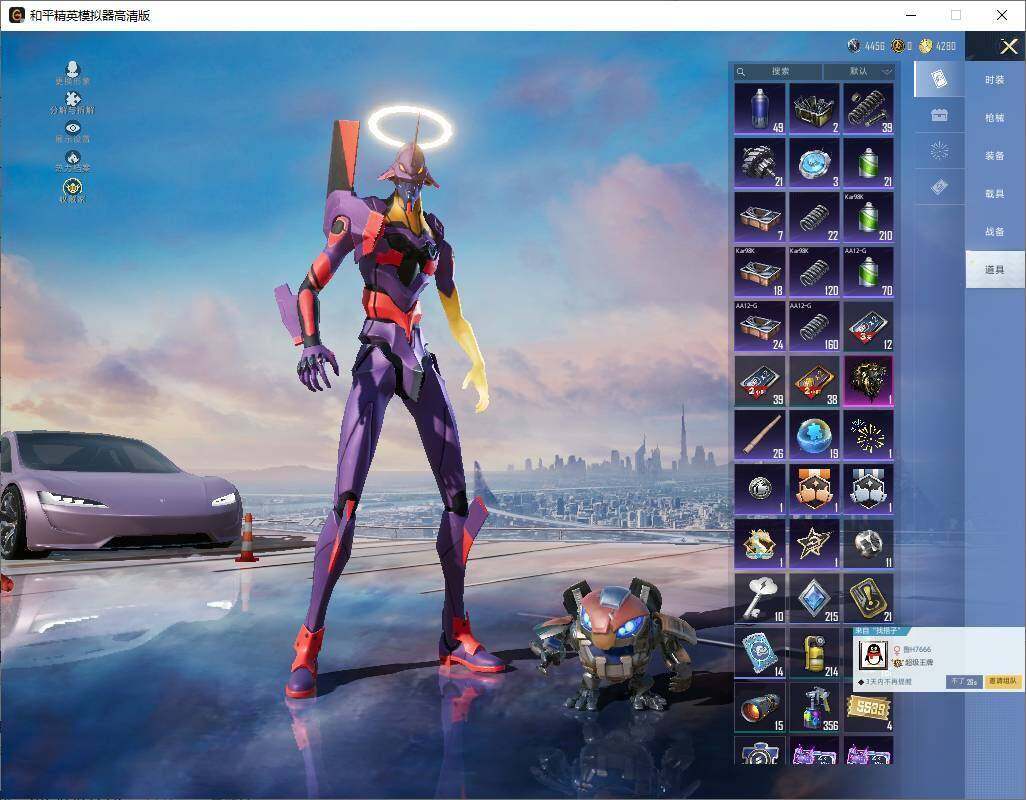
Task: Click the change appearance icon (更换形象)
Action: tap(73, 72)
